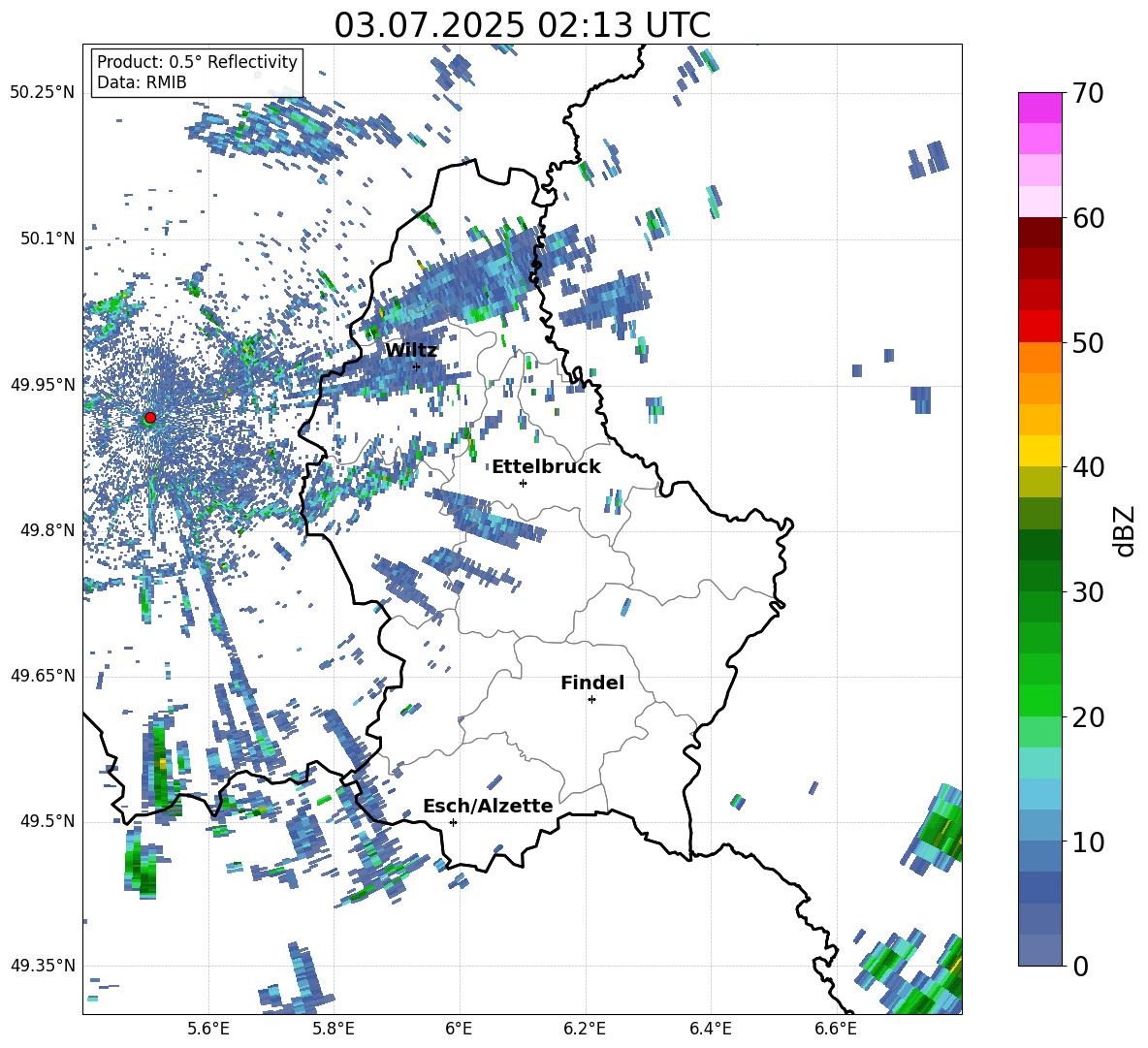Pick the magenta 70 dBZ colorbar segment
1148x1048 pixels.
(1039, 108)
